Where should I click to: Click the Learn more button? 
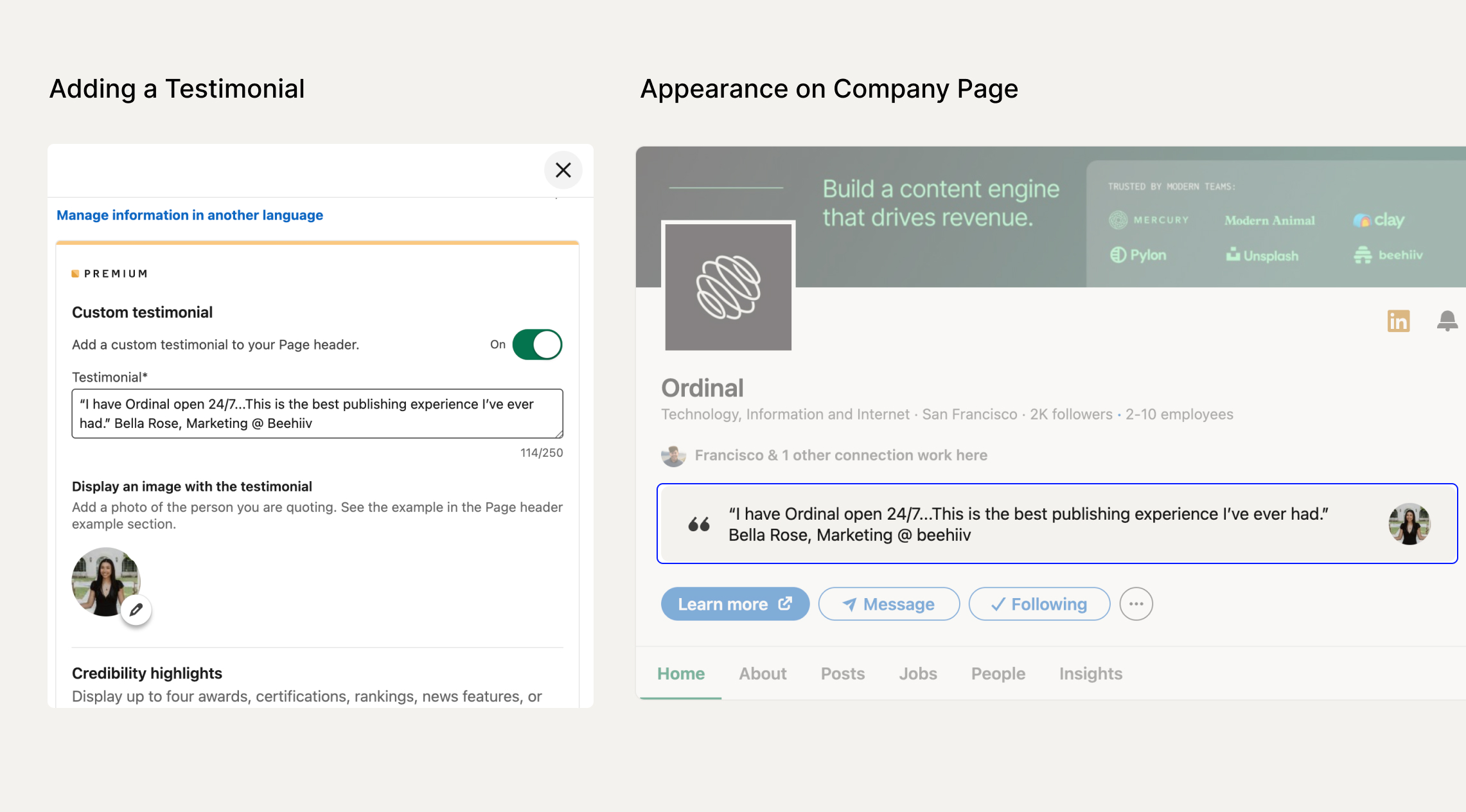pyautogui.click(x=735, y=604)
